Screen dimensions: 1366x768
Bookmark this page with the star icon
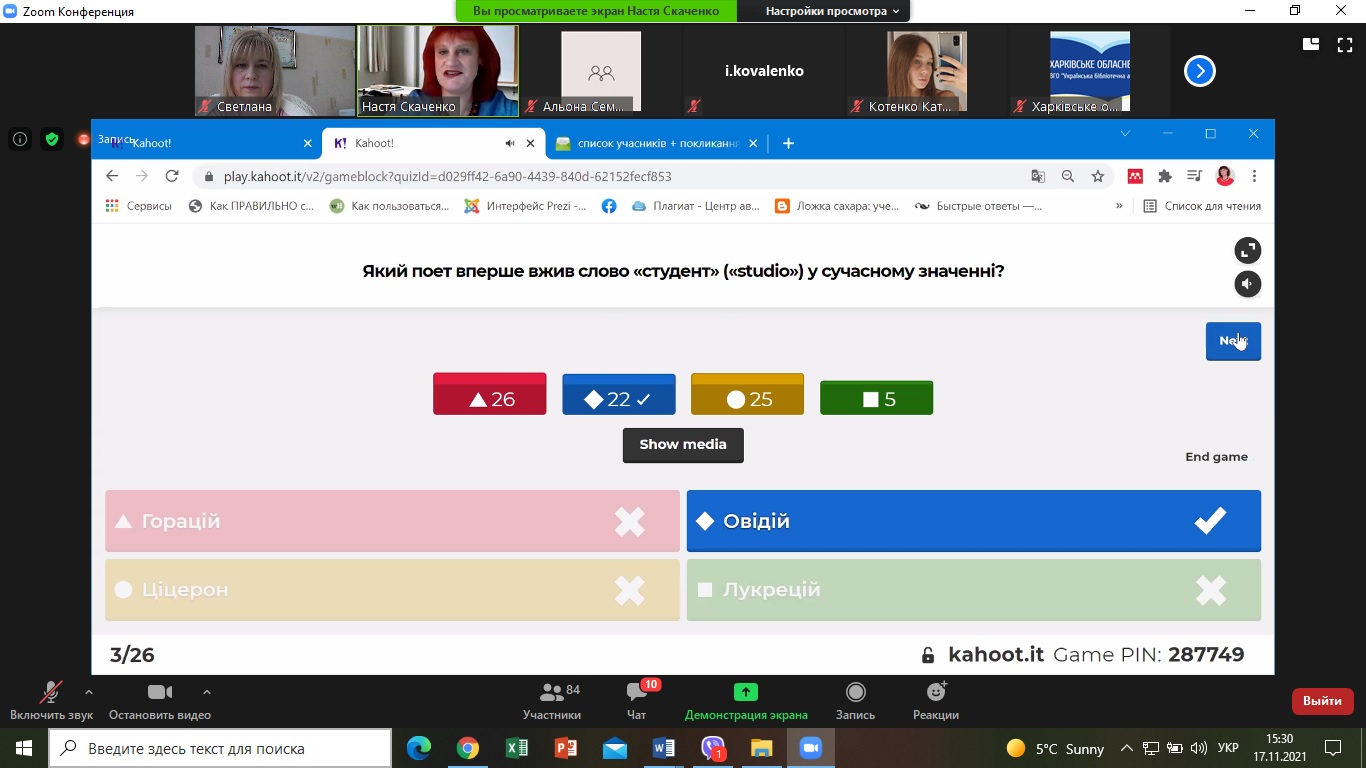coord(1098,176)
